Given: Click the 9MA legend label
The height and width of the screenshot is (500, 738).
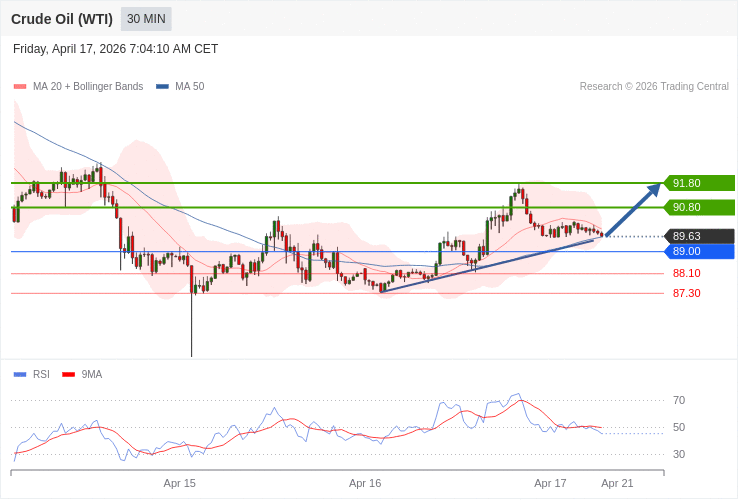Looking at the screenshot, I should (x=92, y=375).
